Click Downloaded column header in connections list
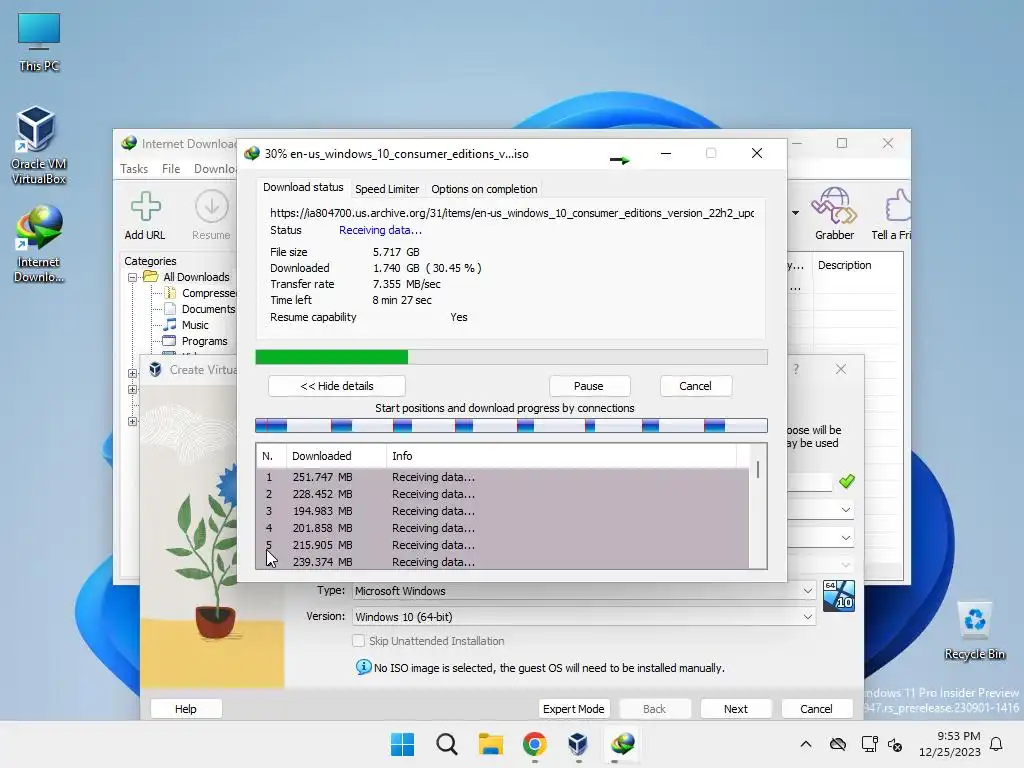 click(x=336, y=456)
